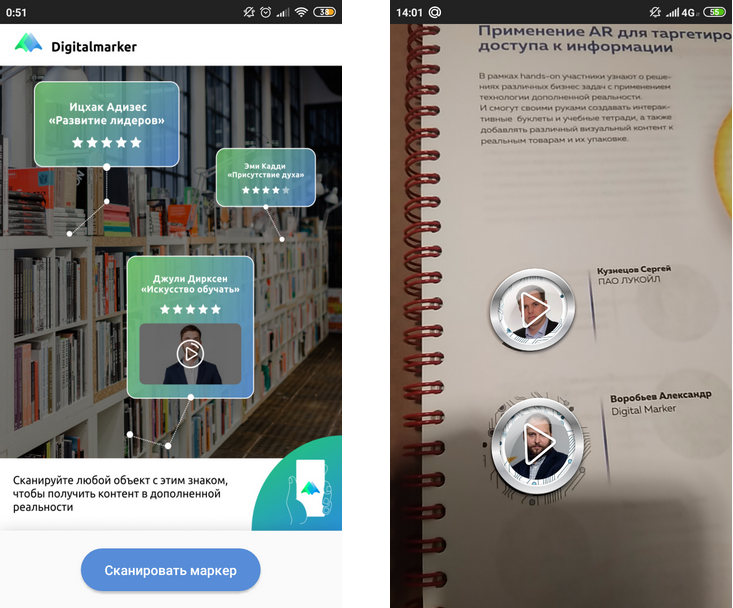
Task: Click the star rating under Искусство обучать
Action: [190, 309]
